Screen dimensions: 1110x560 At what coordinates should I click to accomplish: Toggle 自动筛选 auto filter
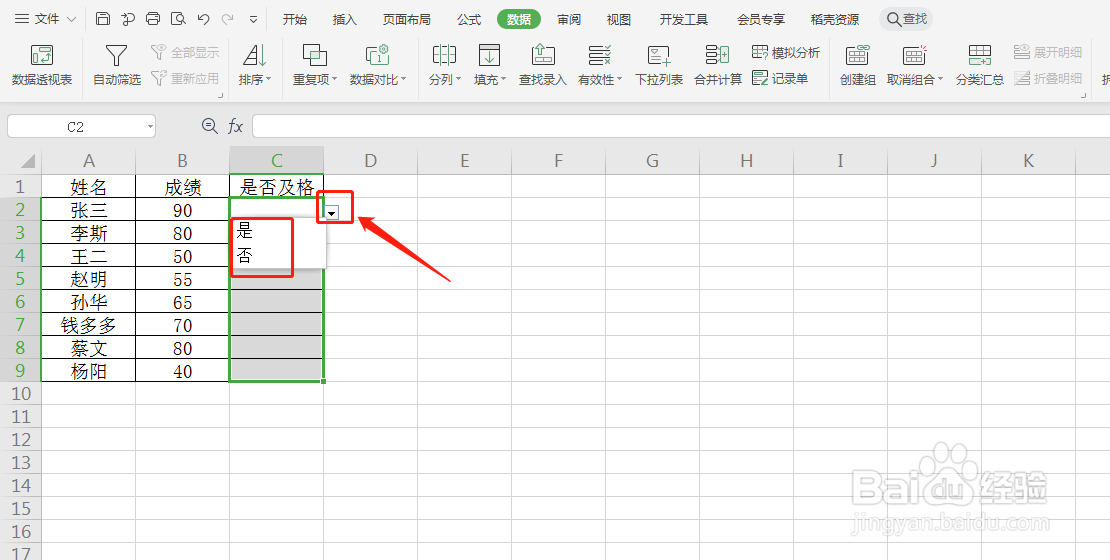click(117, 65)
